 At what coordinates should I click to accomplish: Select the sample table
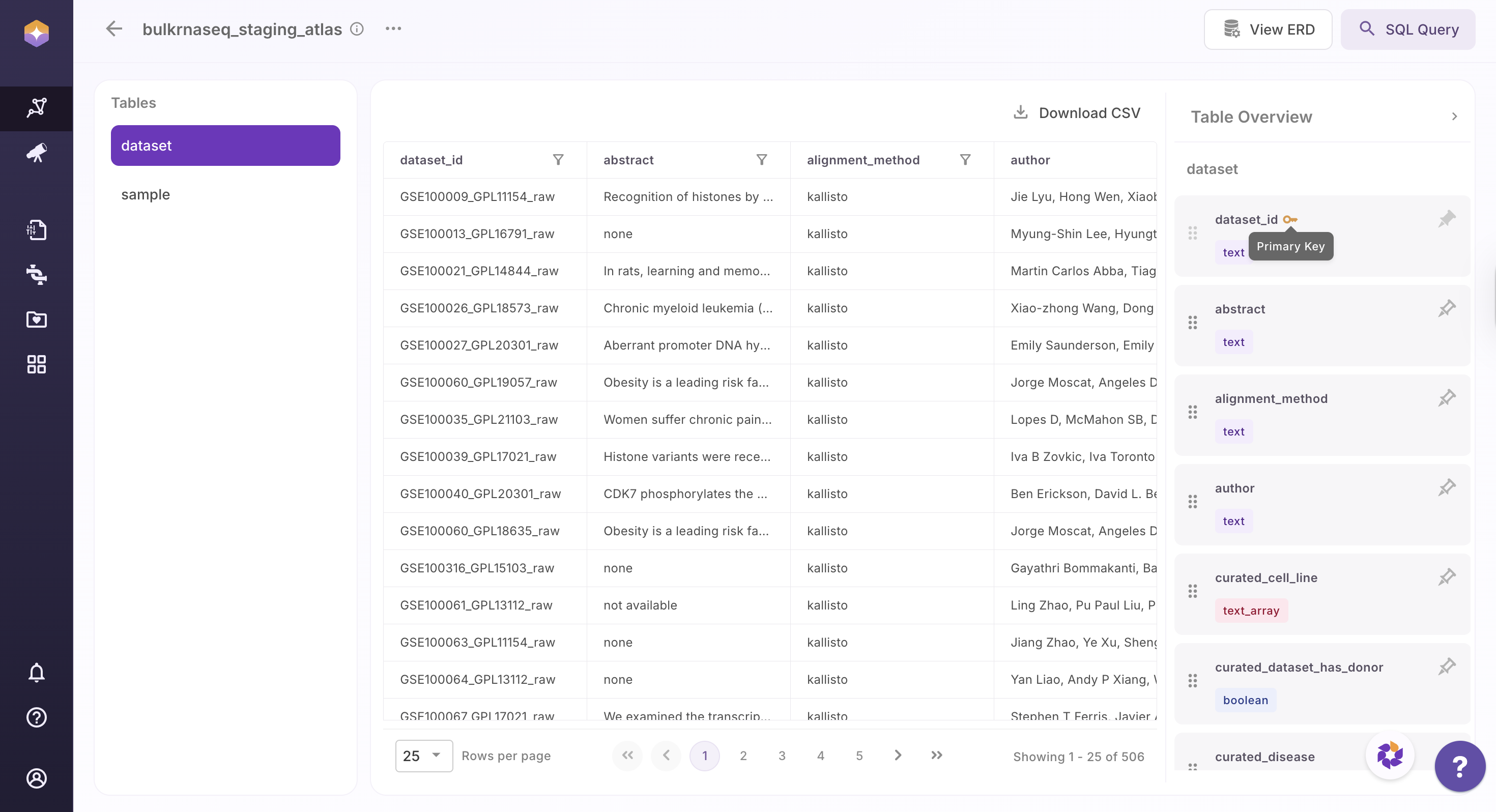point(145,194)
